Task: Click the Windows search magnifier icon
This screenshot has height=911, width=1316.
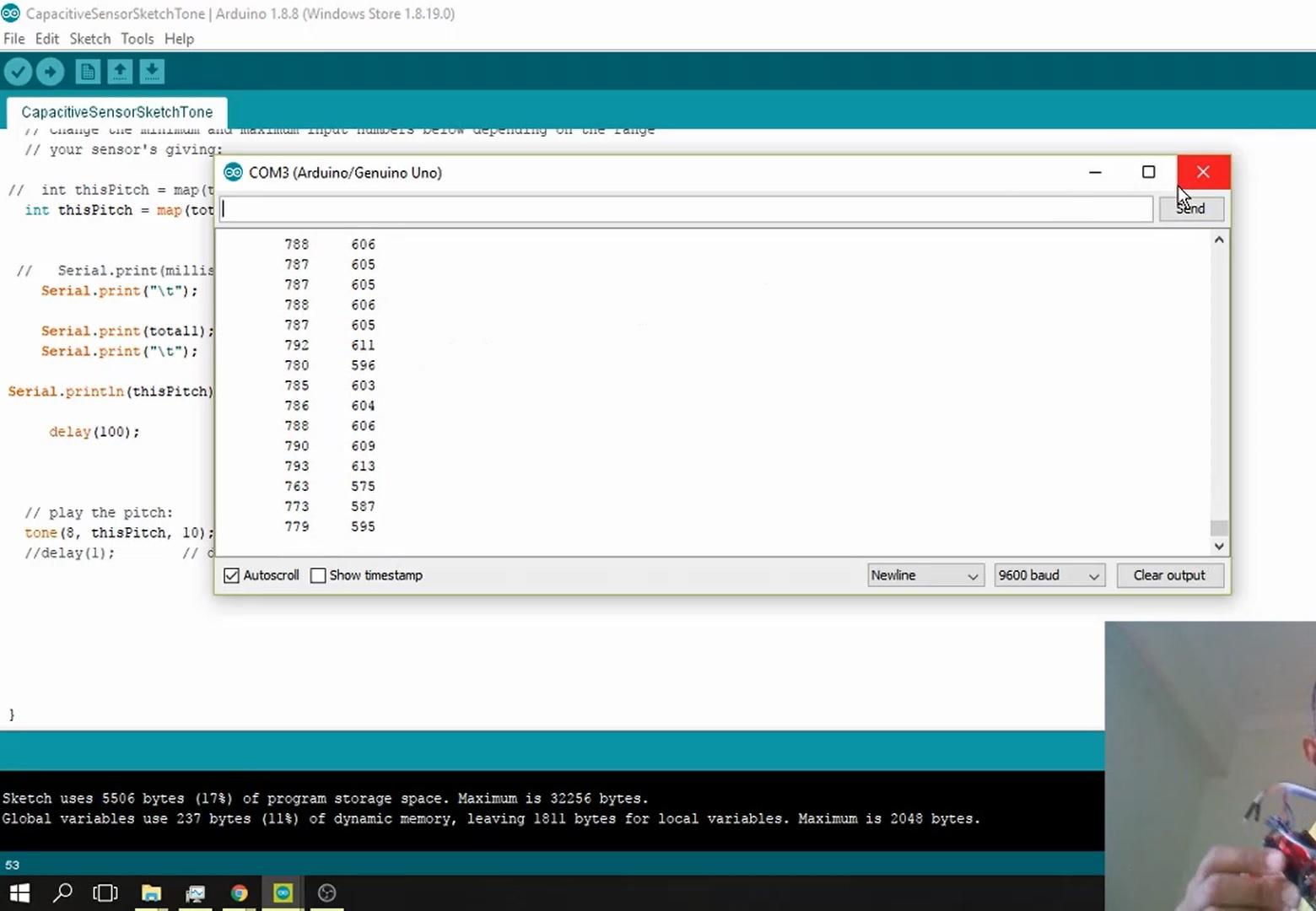Action: coord(62,892)
